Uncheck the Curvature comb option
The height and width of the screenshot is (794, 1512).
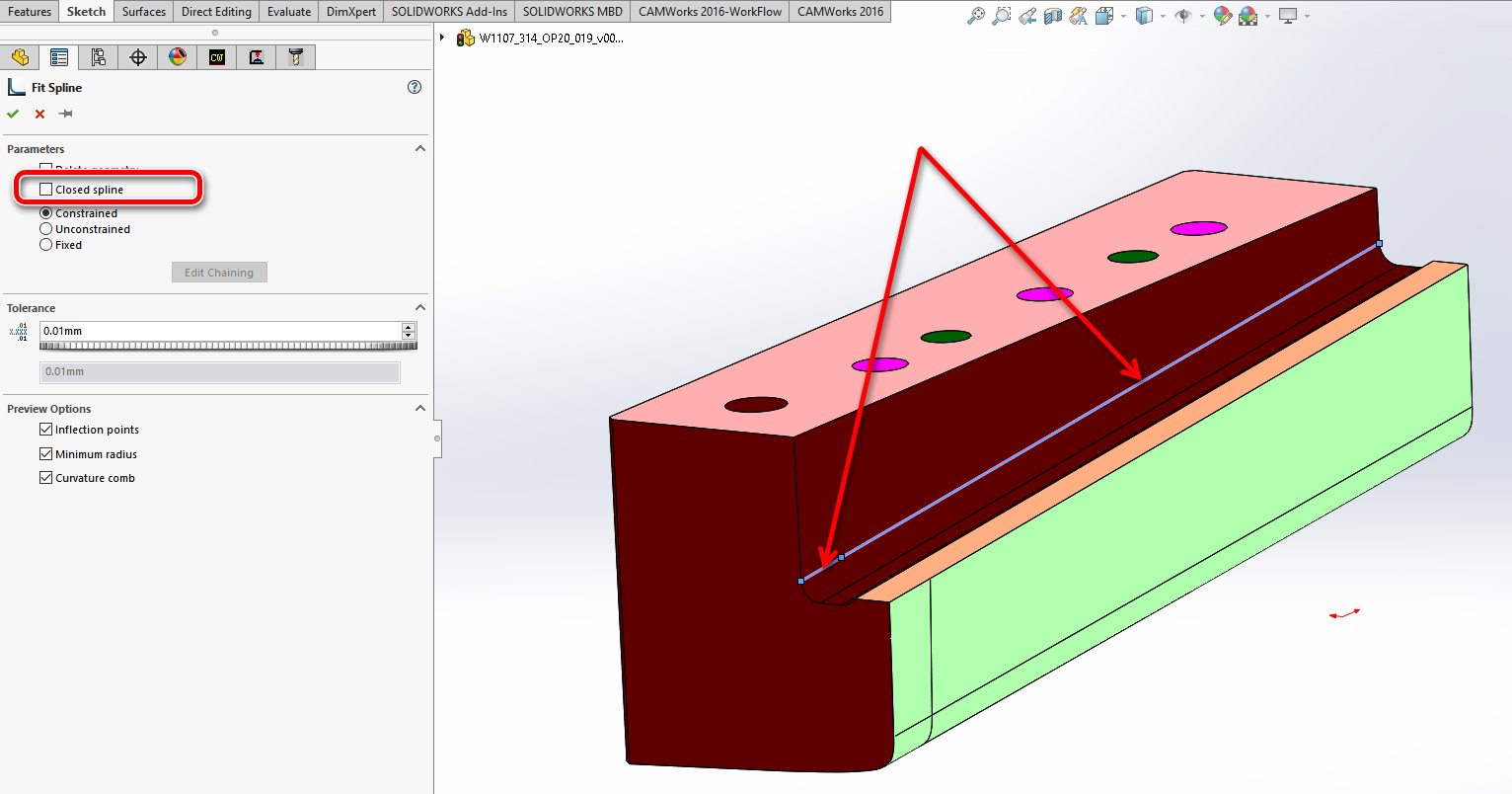pyautogui.click(x=46, y=478)
